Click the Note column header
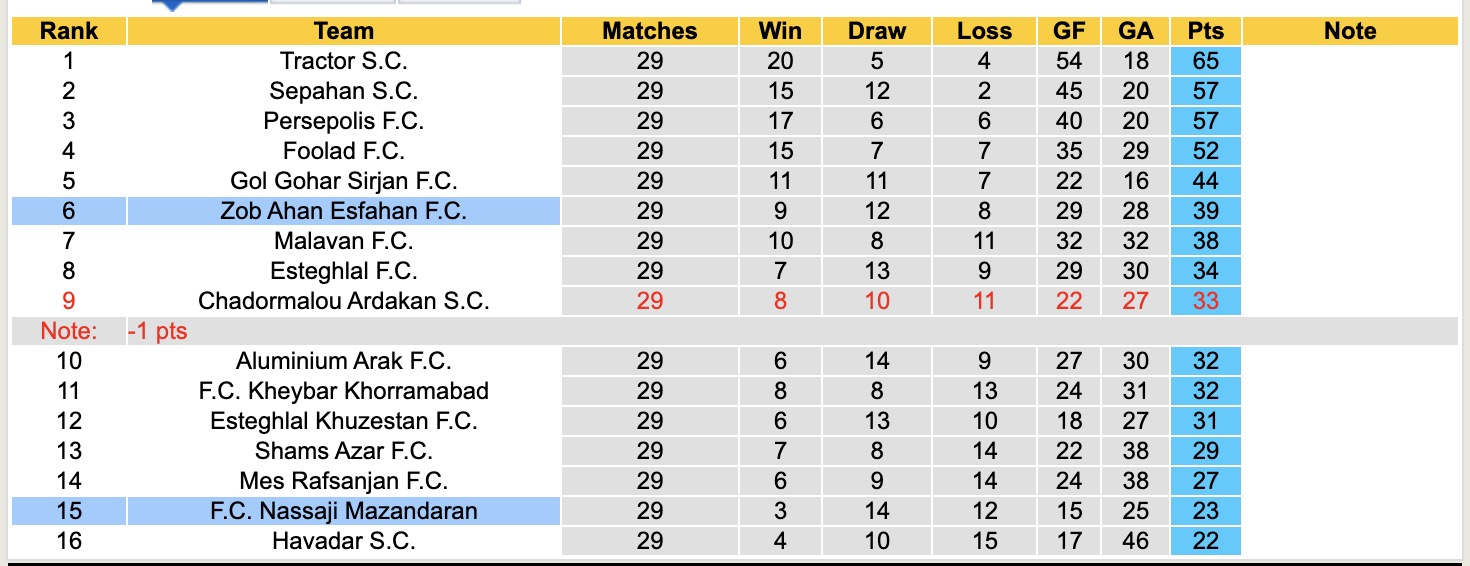 coord(1349,31)
